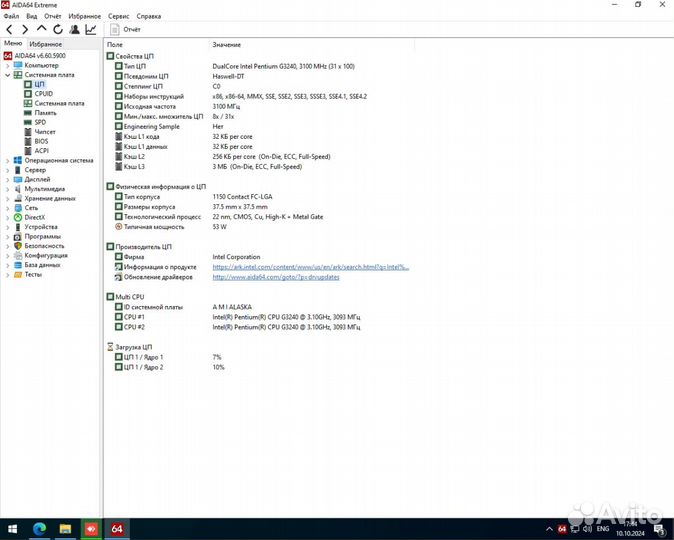The image size is (674, 540).
Task: Select BIOS under Системная плата
Action: pos(41,141)
